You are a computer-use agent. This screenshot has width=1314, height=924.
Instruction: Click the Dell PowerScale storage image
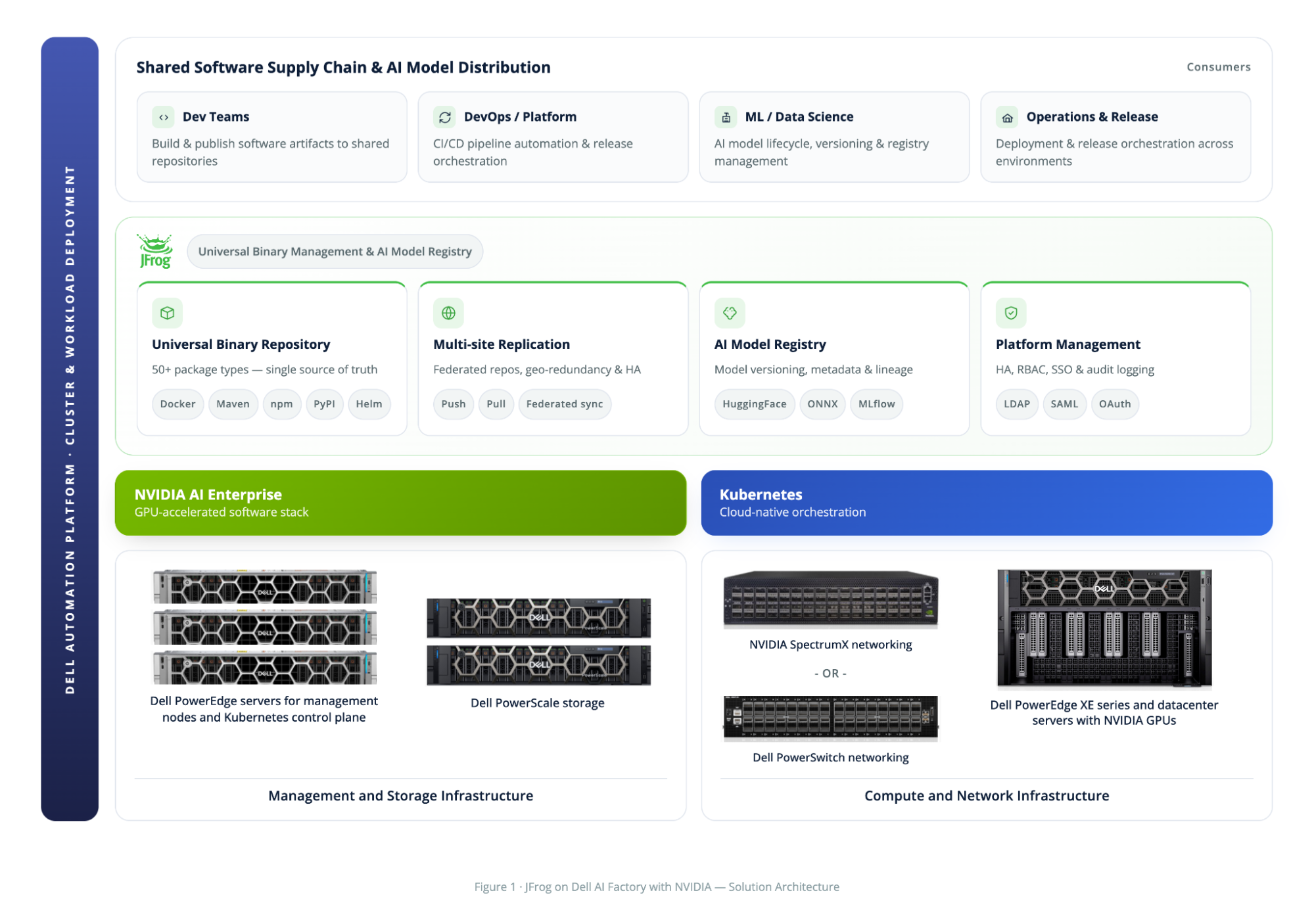pos(538,641)
